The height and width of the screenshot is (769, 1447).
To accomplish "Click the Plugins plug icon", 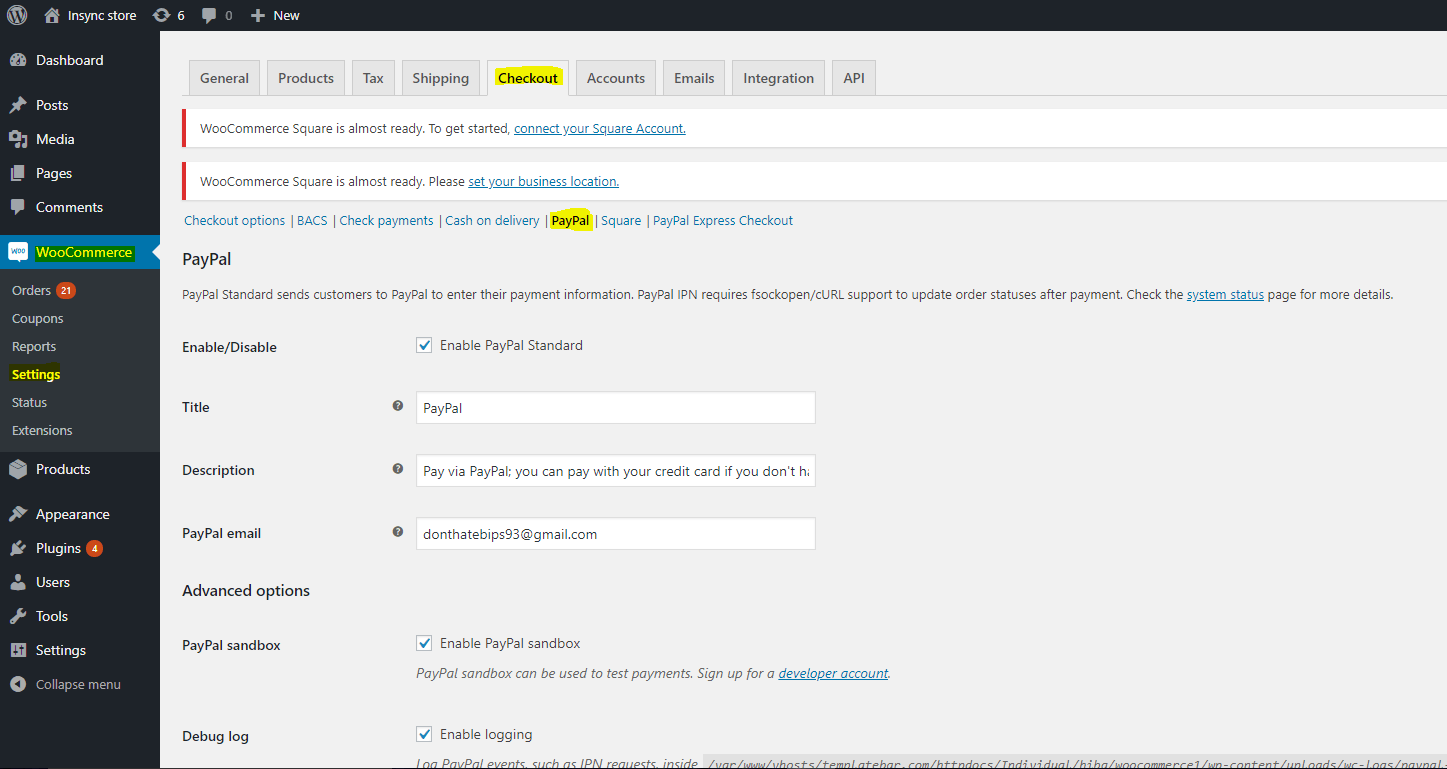I will 18,548.
